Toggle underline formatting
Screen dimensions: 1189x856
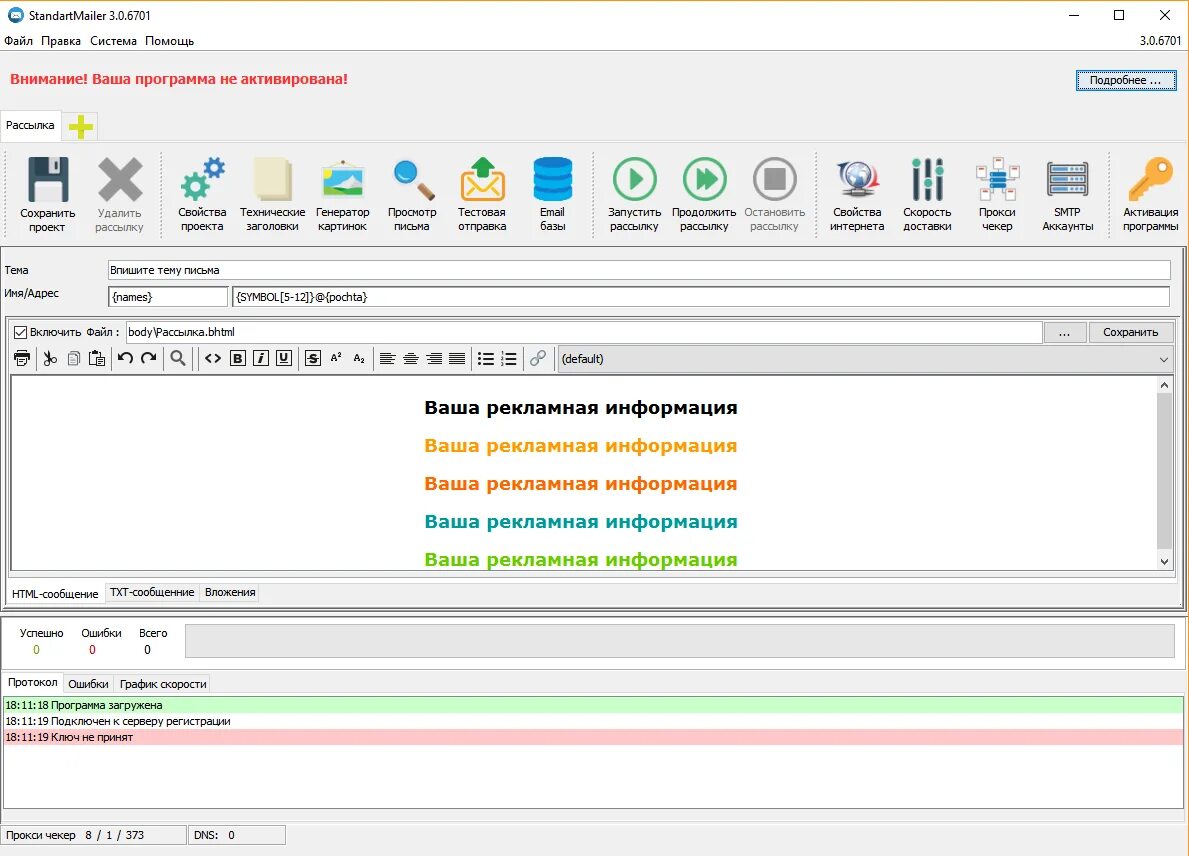point(284,359)
